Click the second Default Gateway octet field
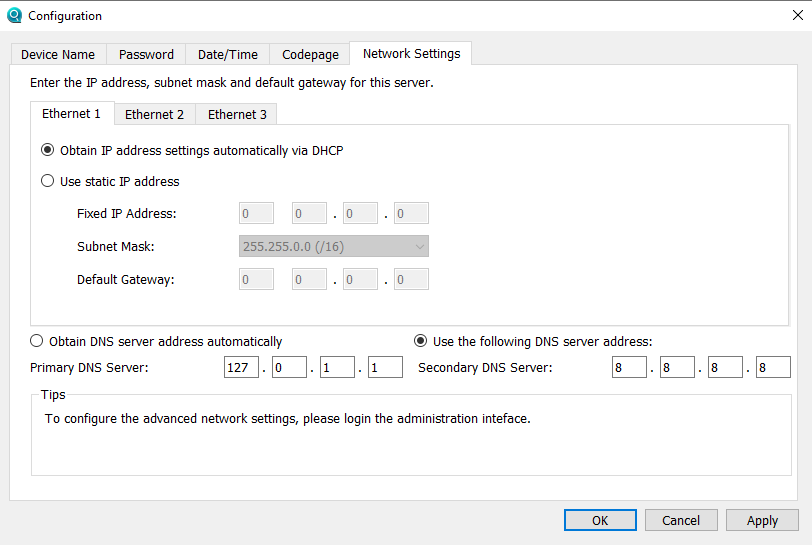This screenshot has width=812, height=545. (x=309, y=279)
